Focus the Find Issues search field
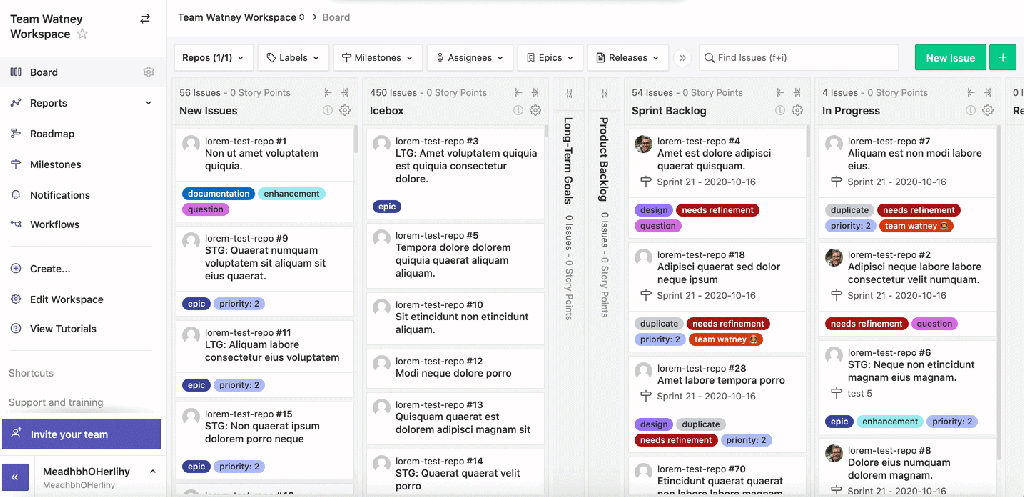This screenshot has height=497, width=1024. pyautogui.click(x=799, y=57)
